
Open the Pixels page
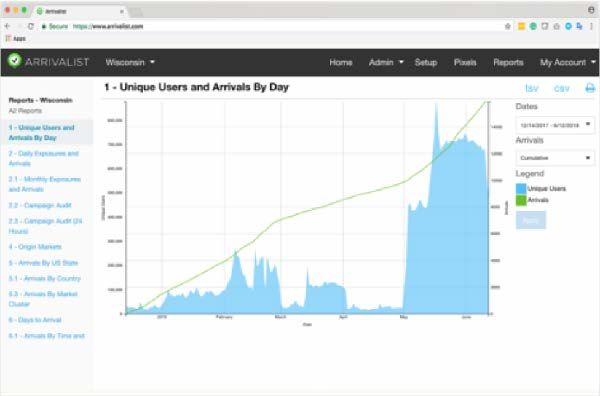(465, 62)
